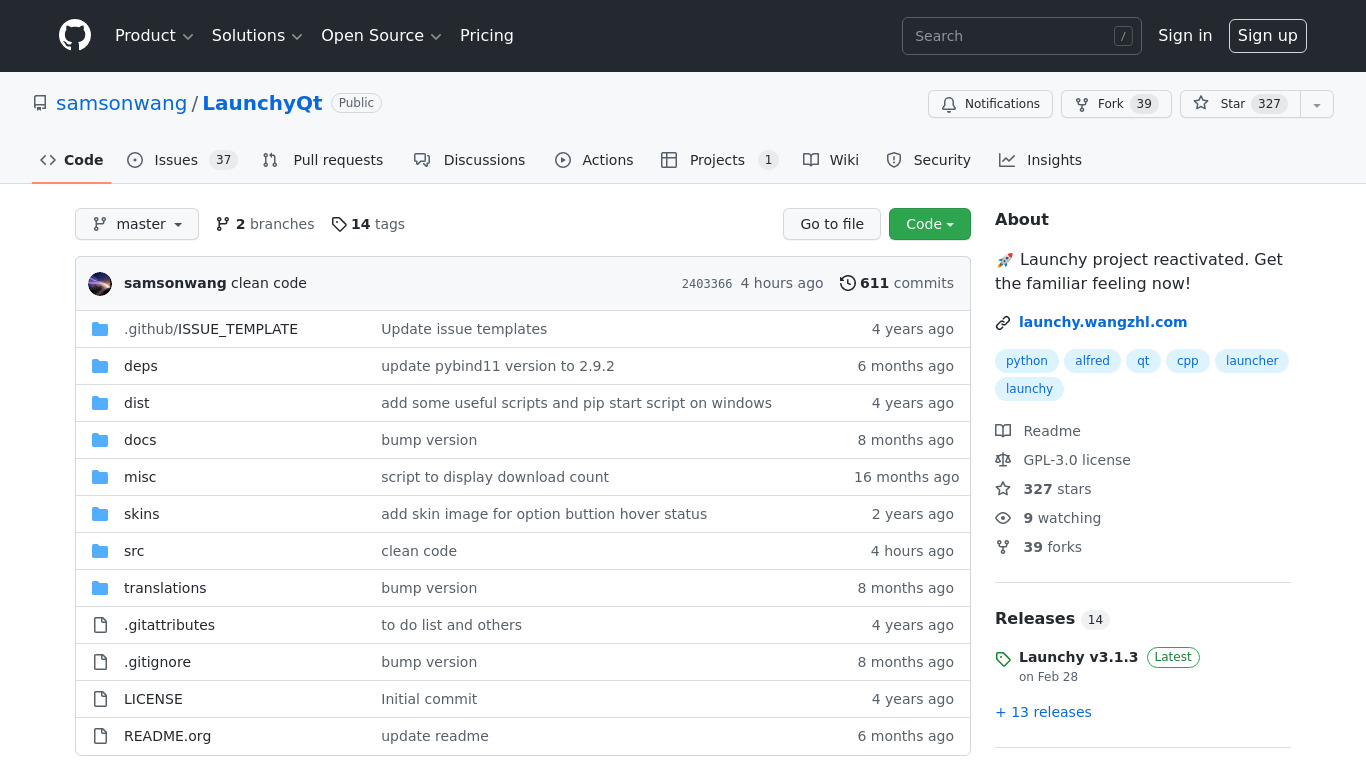Open the master branch dropdown
The height and width of the screenshot is (768, 1366).
click(x=137, y=224)
